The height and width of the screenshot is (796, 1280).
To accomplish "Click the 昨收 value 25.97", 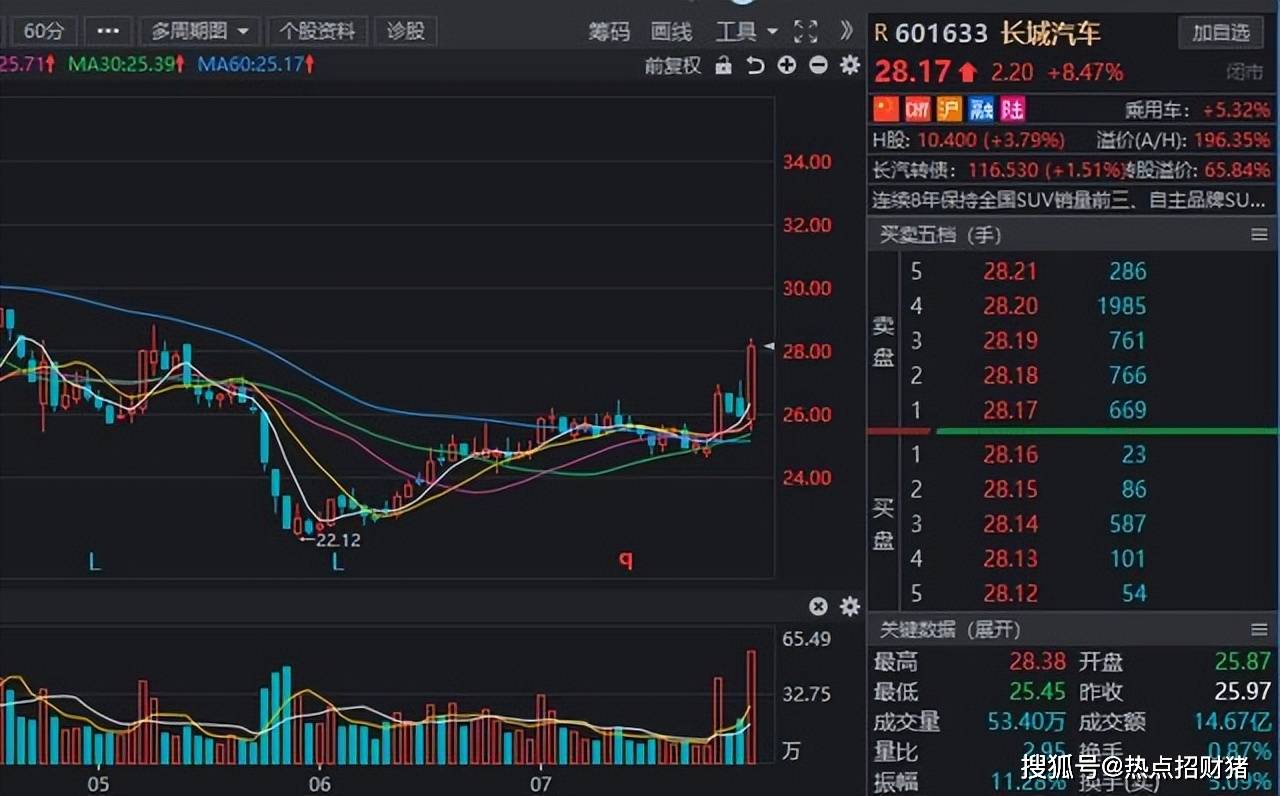I will point(1243,692).
